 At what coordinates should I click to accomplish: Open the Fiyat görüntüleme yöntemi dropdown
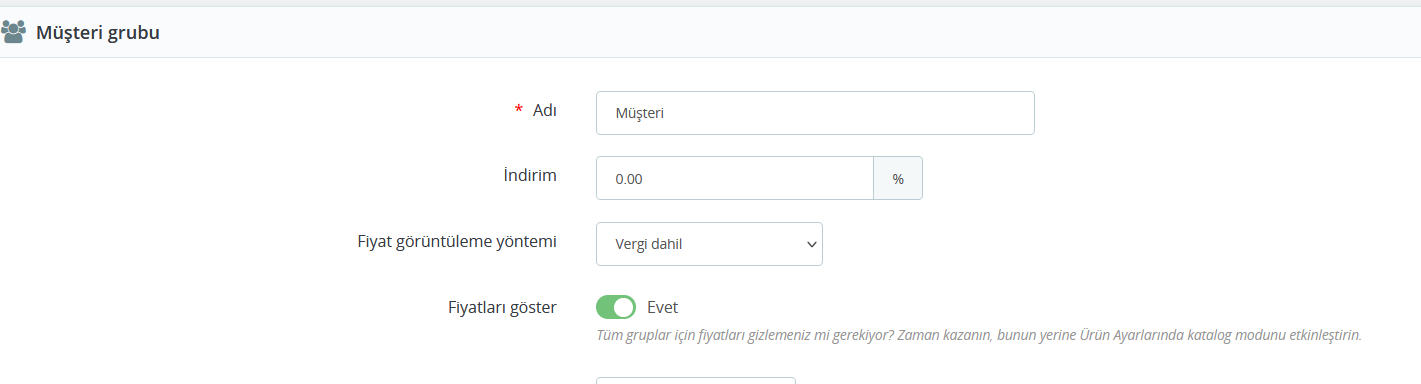pos(709,244)
